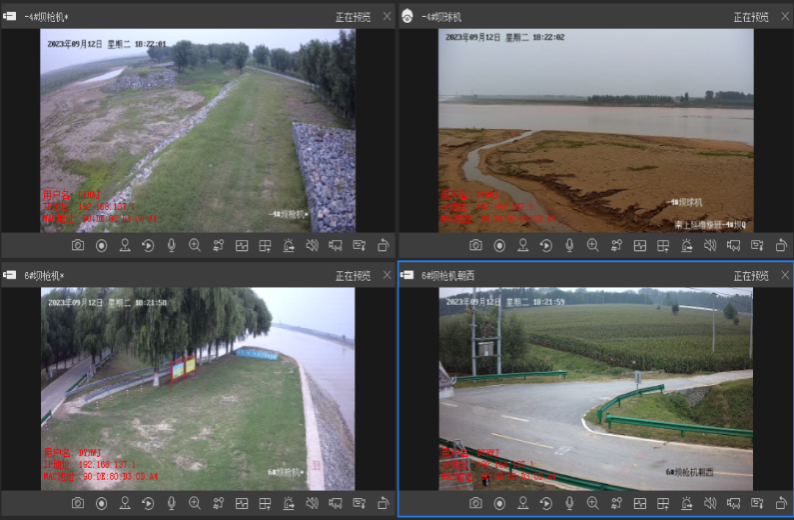
Task: Close the top-right -4# dome camera preview
Action: click(x=785, y=17)
